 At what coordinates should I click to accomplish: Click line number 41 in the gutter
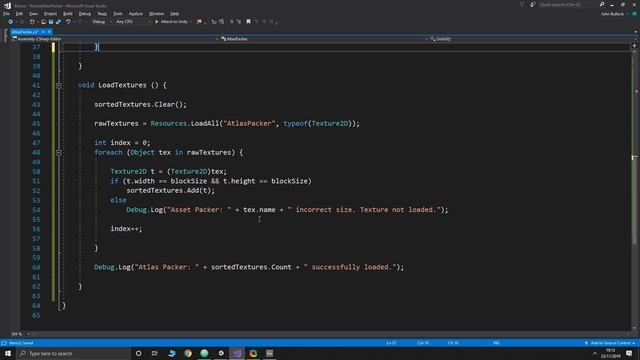click(x=36, y=85)
